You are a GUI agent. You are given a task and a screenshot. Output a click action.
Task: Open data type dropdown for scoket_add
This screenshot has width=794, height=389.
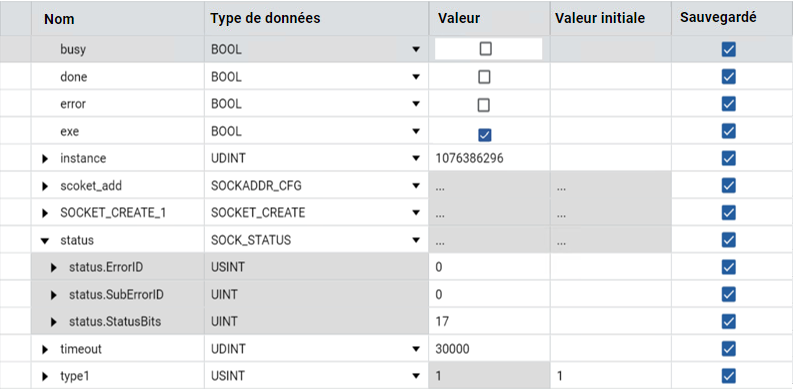click(416, 186)
